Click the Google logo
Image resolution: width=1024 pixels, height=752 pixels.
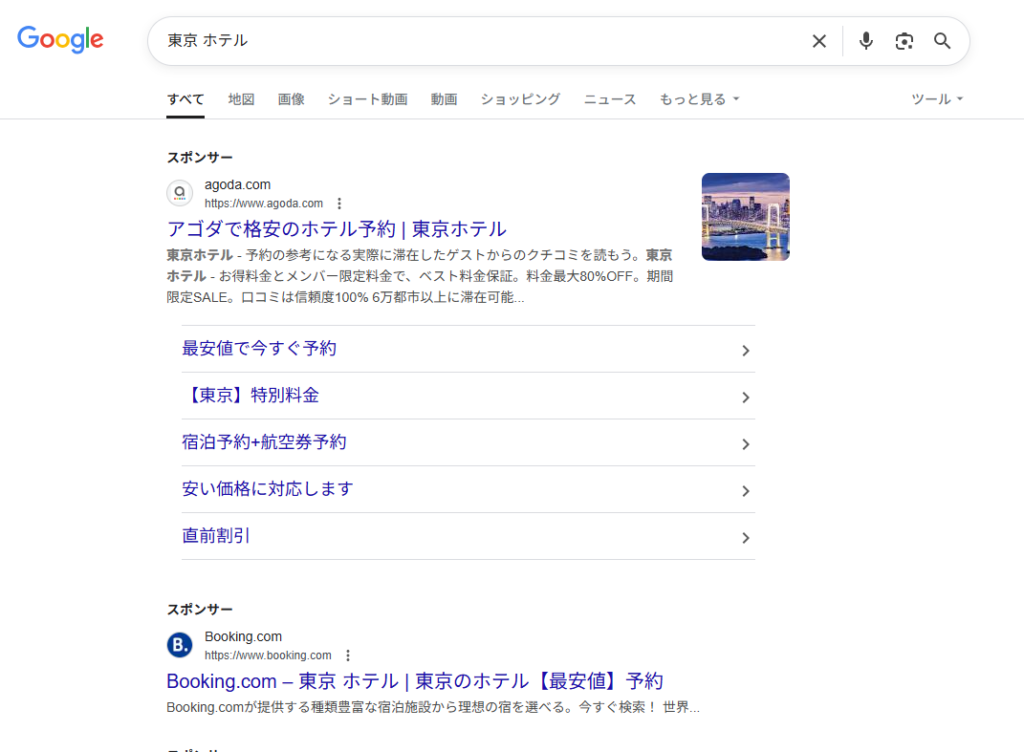(x=60, y=39)
